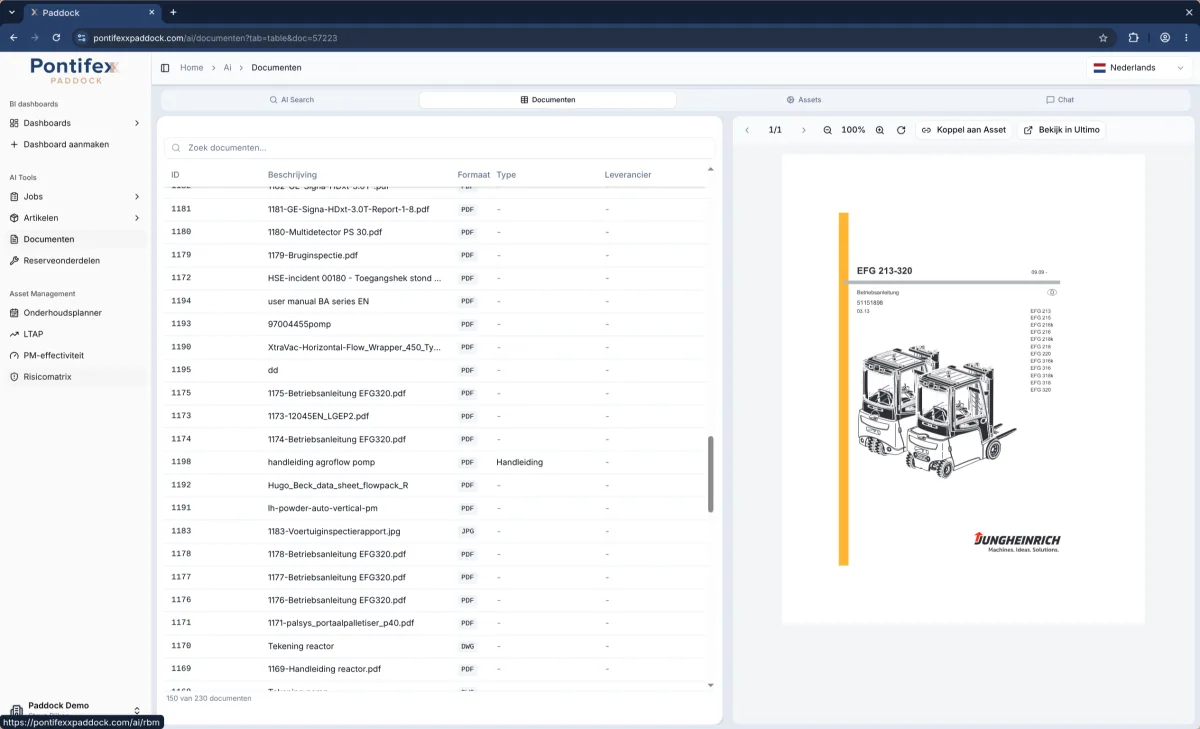
Task: Switch to the AI Search tab
Action: [x=291, y=100]
